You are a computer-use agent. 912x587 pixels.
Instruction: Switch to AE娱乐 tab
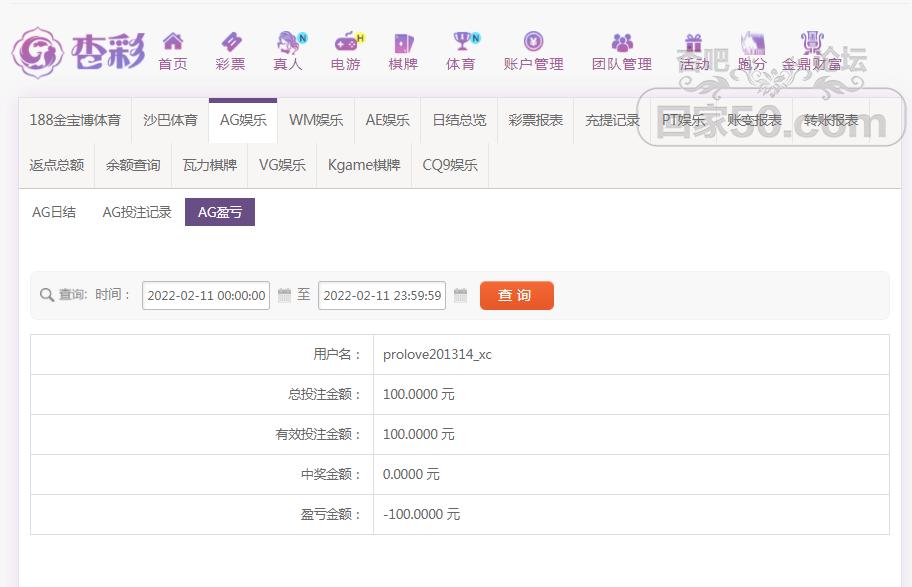[387, 120]
